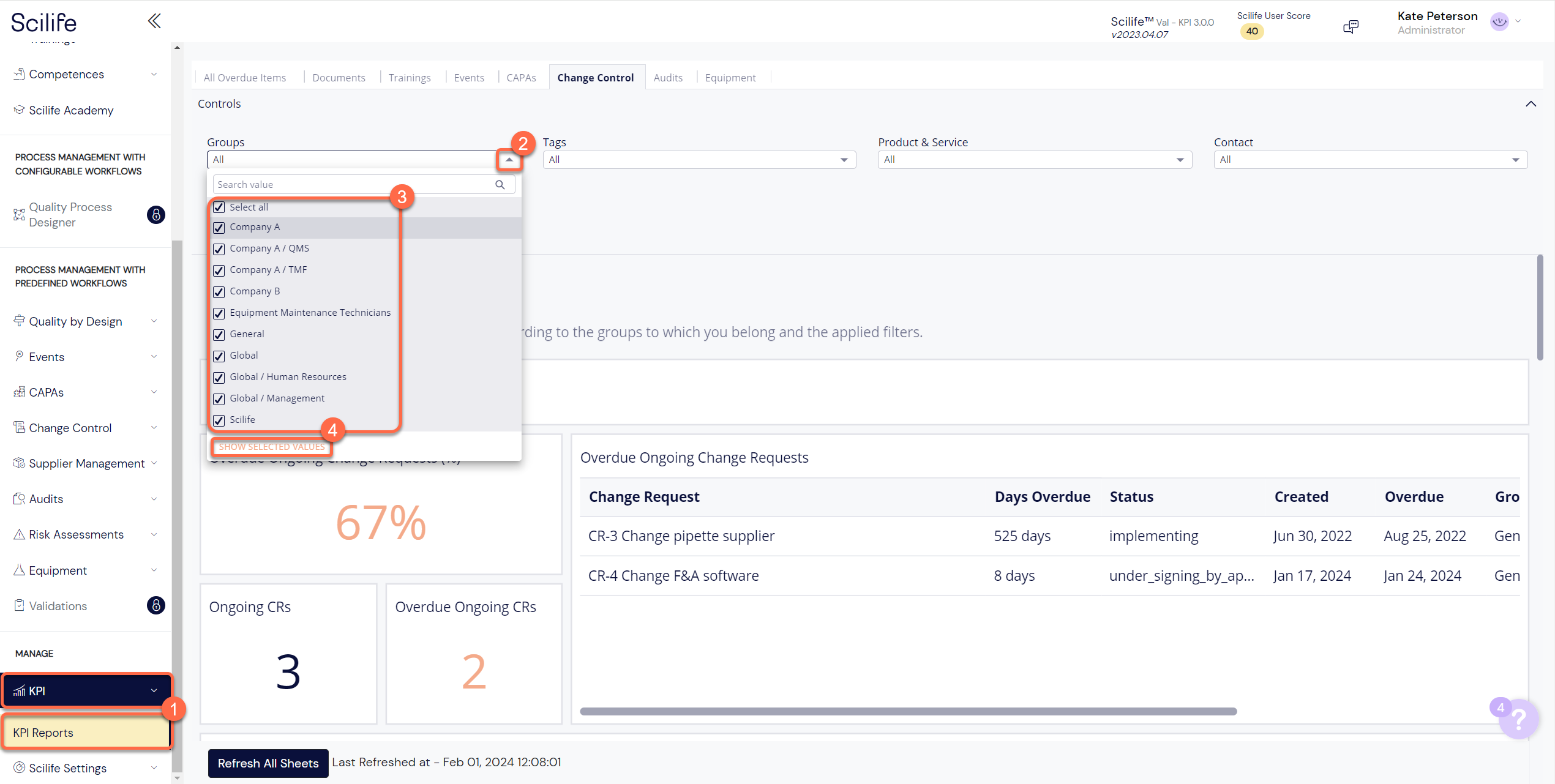
Task: Uncheck the Select all checkbox
Action: coord(219,207)
